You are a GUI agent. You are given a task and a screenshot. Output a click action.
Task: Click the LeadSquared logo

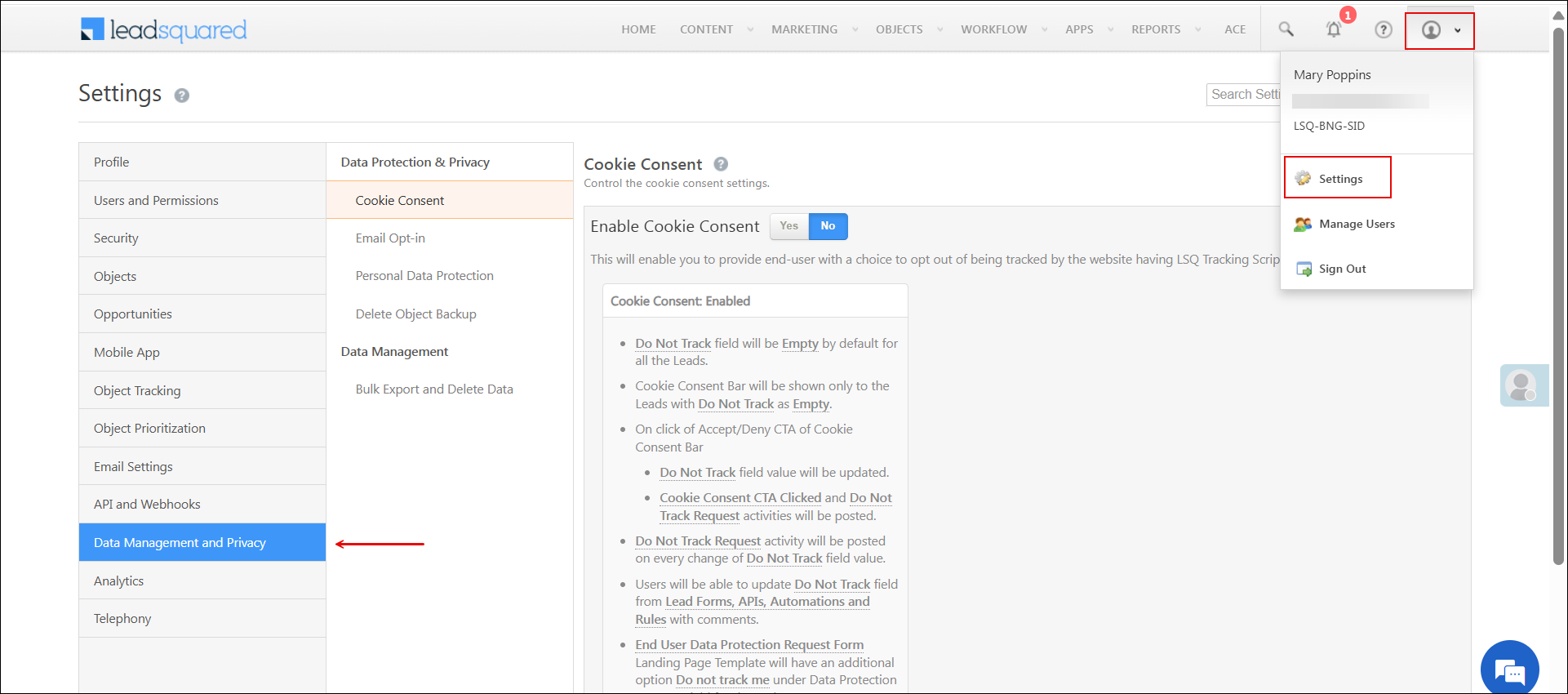click(163, 30)
